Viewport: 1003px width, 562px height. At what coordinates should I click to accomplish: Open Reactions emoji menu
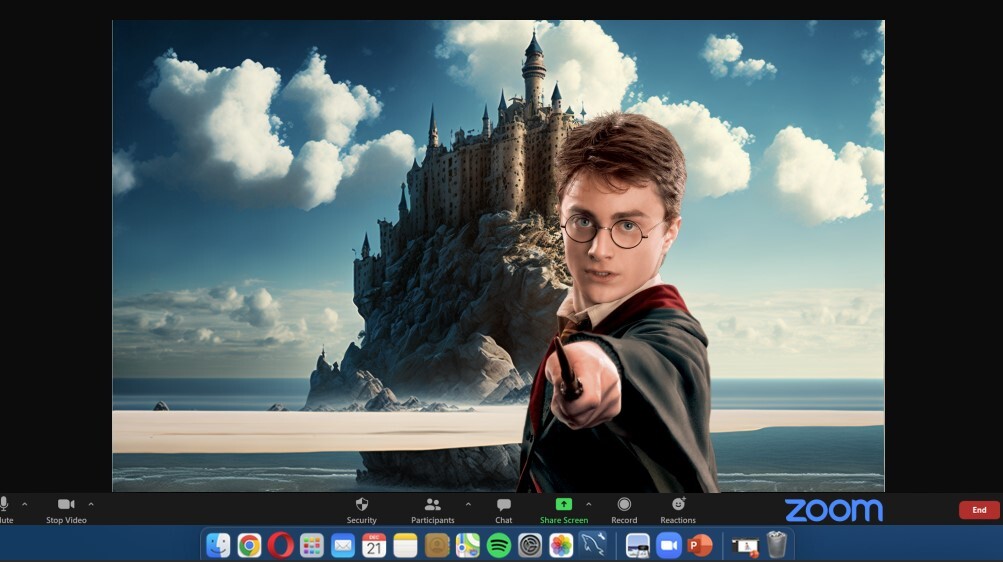677,510
